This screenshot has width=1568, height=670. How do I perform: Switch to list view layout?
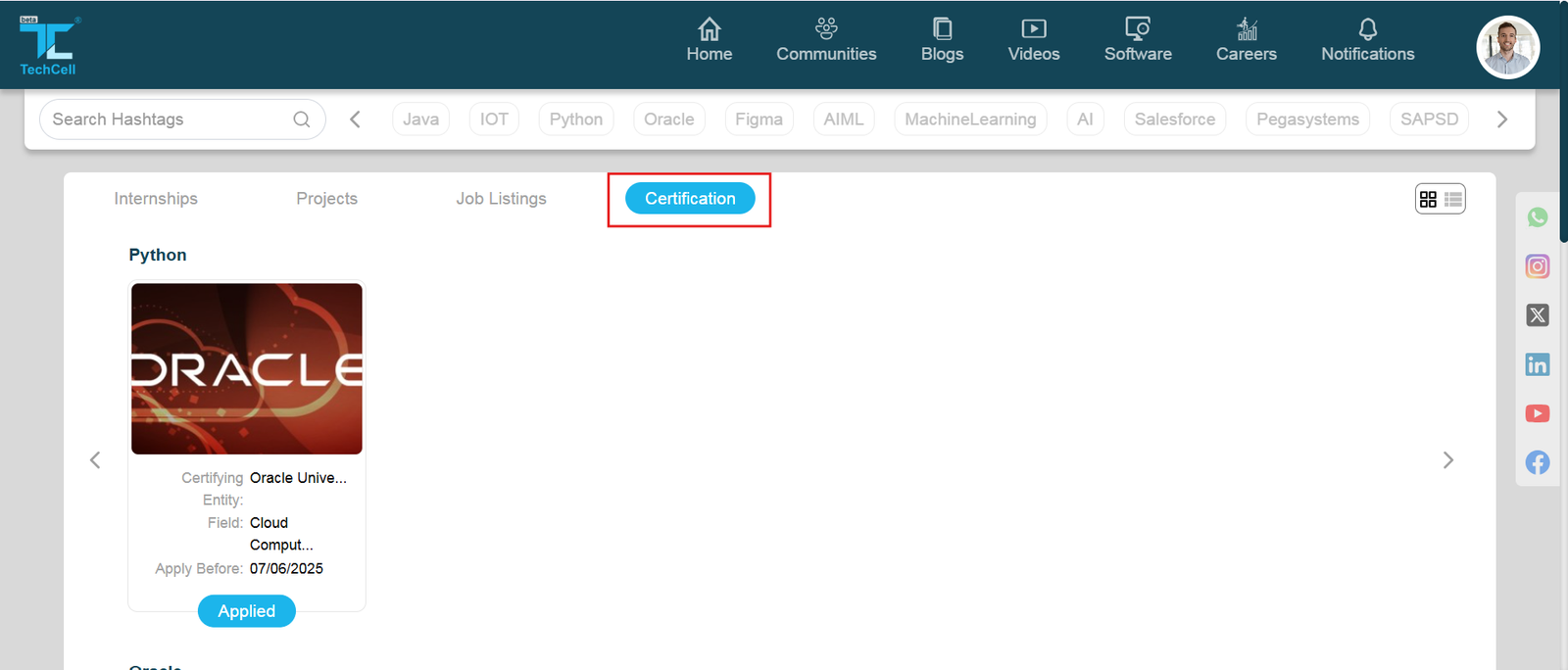pos(1452,199)
